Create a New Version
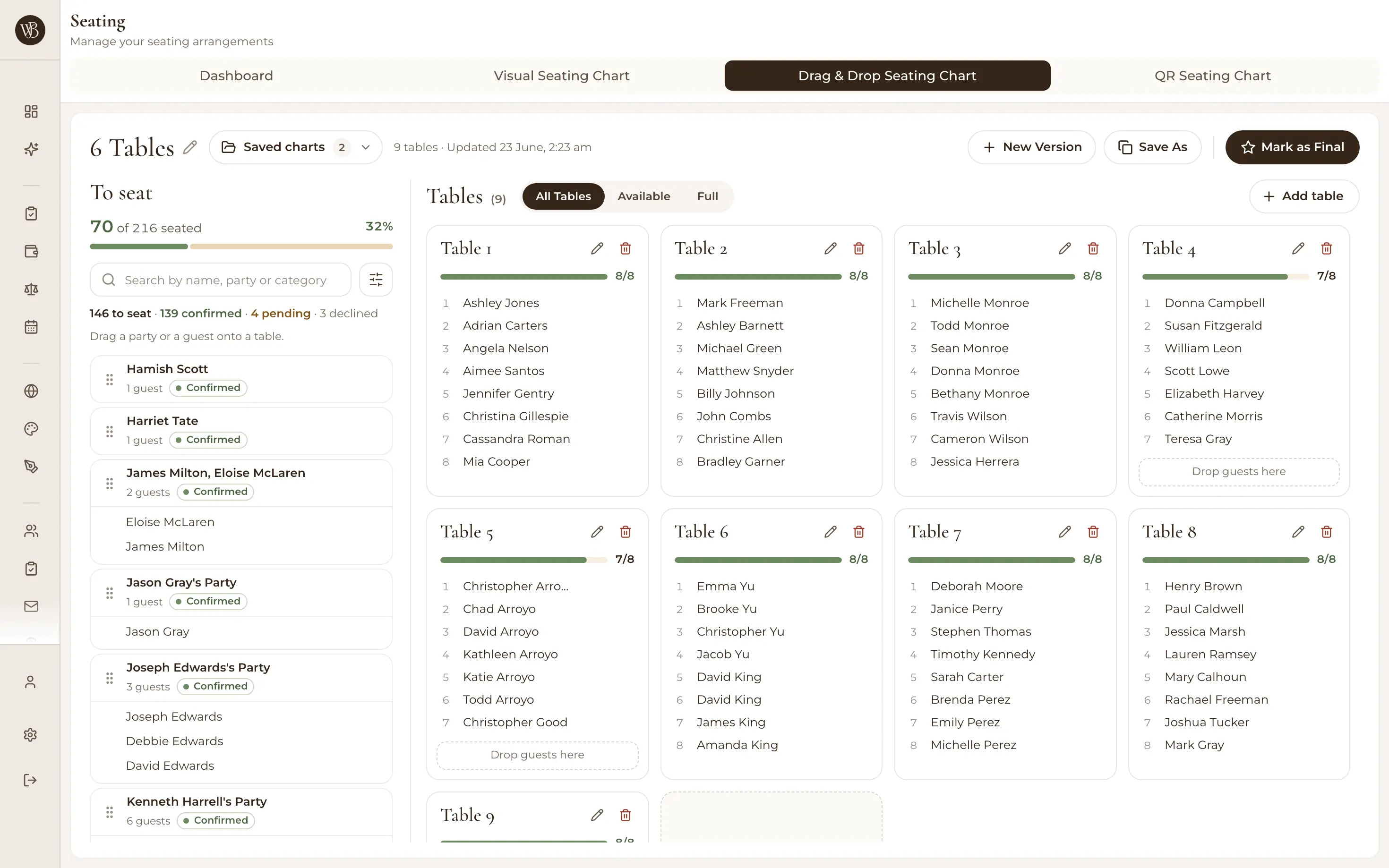Image resolution: width=1389 pixels, height=868 pixels. point(1031,147)
